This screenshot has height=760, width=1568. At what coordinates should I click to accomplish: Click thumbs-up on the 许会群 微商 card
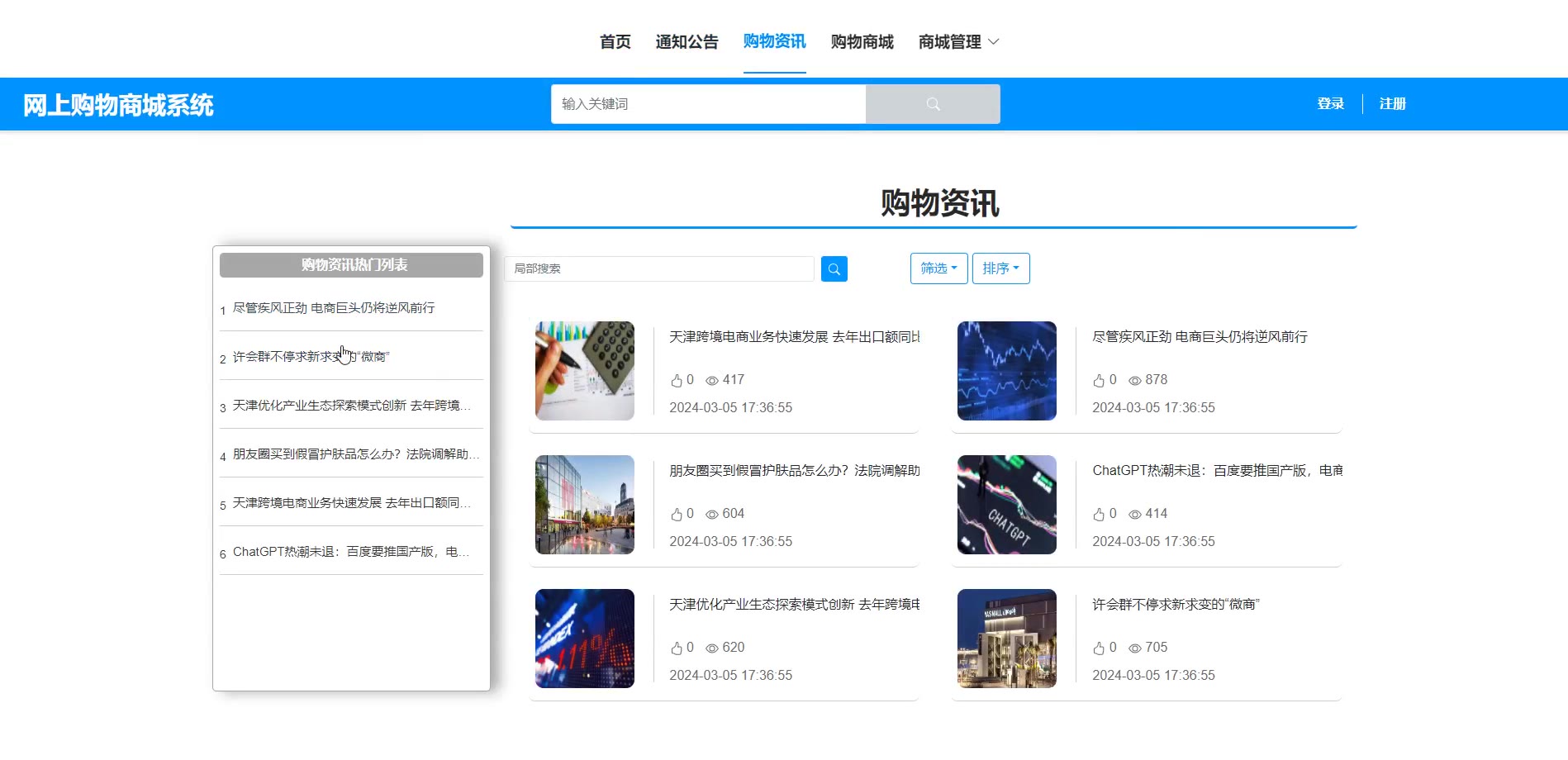coord(1099,648)
